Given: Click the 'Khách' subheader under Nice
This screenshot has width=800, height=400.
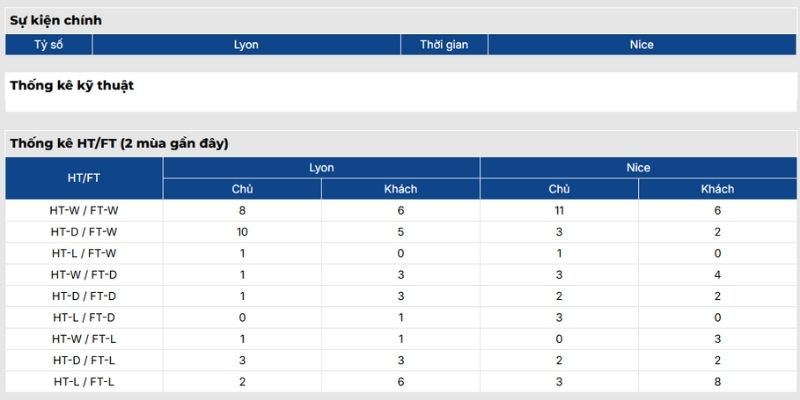Looking at the screenshot, I should point(717,189).
